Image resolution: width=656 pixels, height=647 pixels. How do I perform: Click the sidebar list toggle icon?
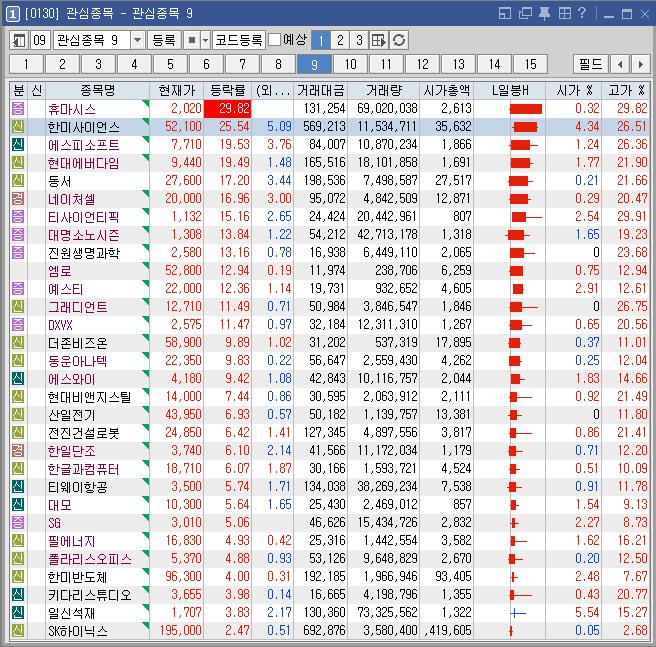(19, 41)
